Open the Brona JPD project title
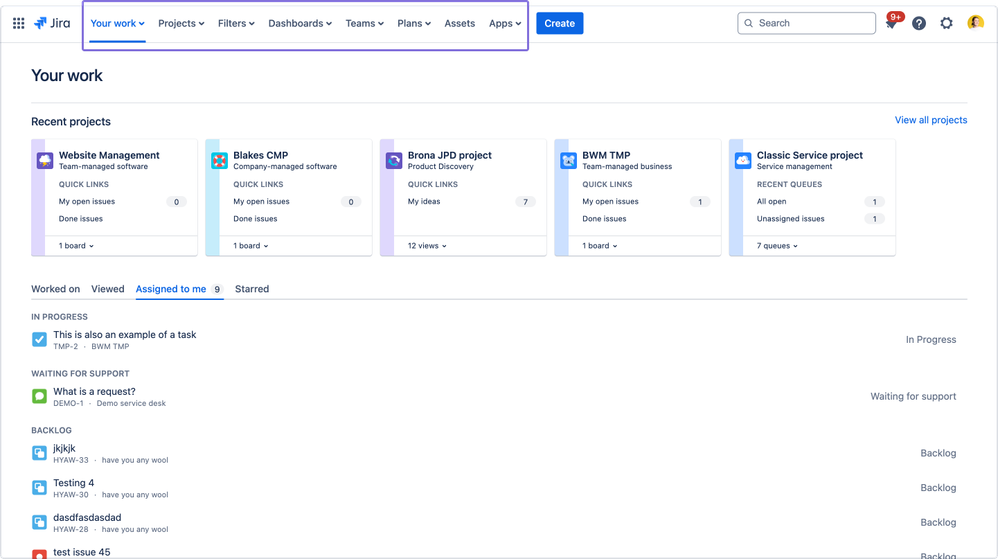Screen dimensions: 998x559 tap(449, 155)
